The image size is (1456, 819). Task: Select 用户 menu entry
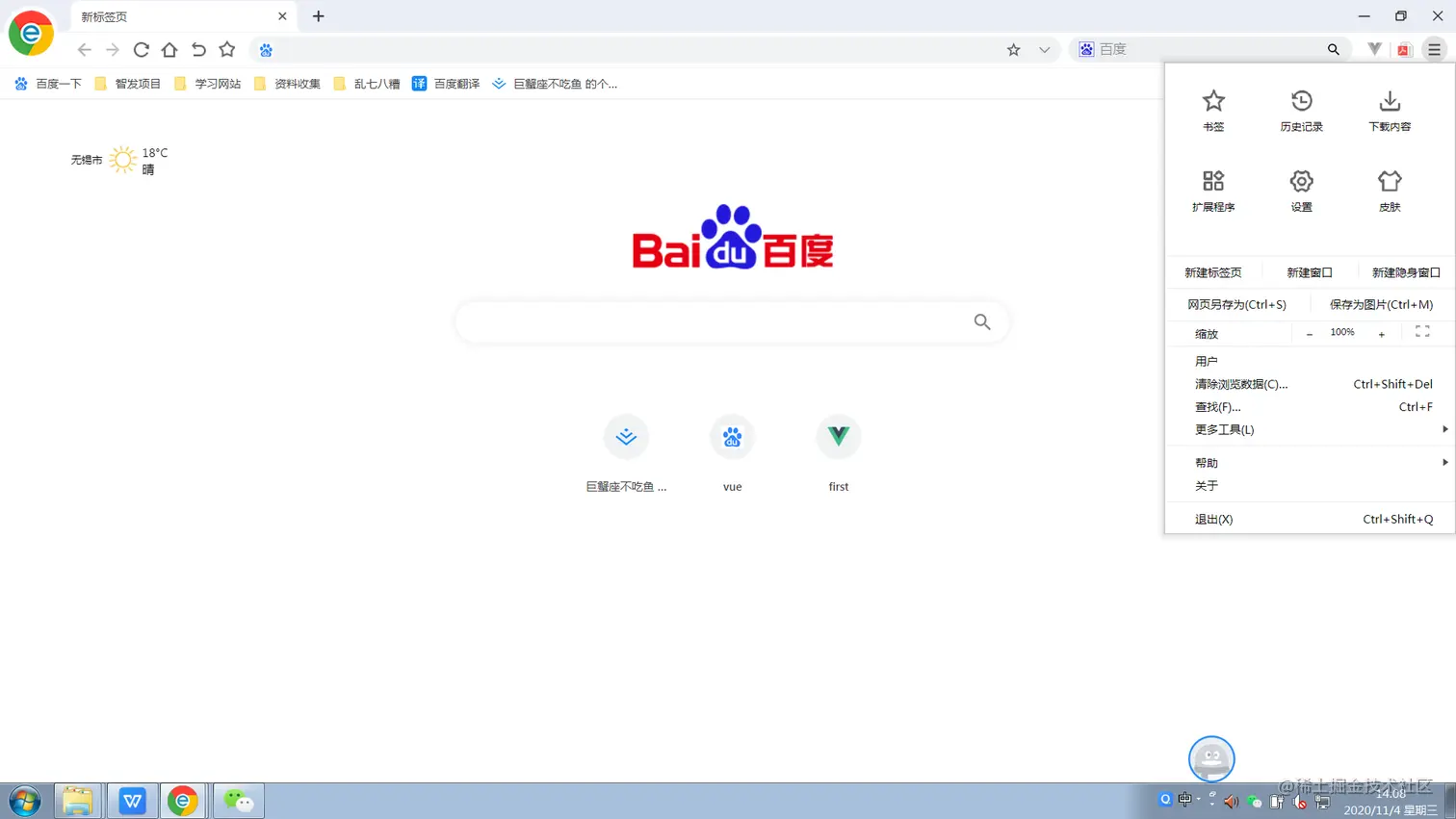click(x=1310, y=361)
